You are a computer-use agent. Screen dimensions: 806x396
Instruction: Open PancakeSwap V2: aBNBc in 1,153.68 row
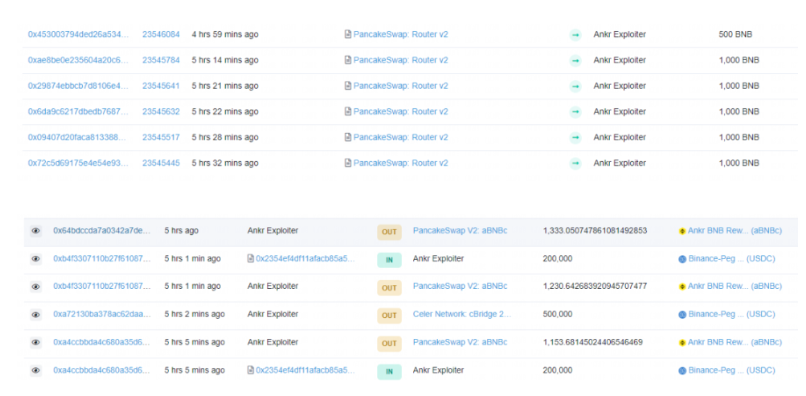(460, 342)
